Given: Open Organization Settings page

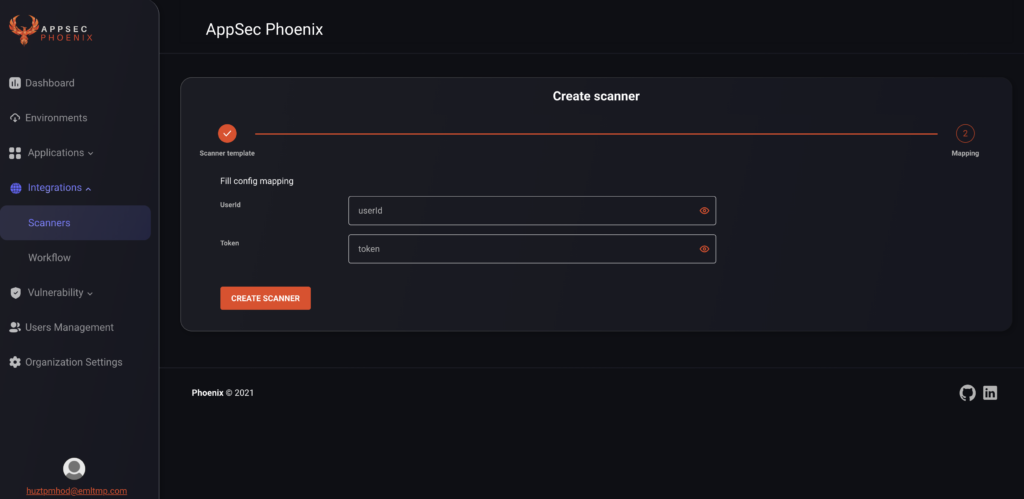Looking at the screenshot, I should tap(75, 362).
